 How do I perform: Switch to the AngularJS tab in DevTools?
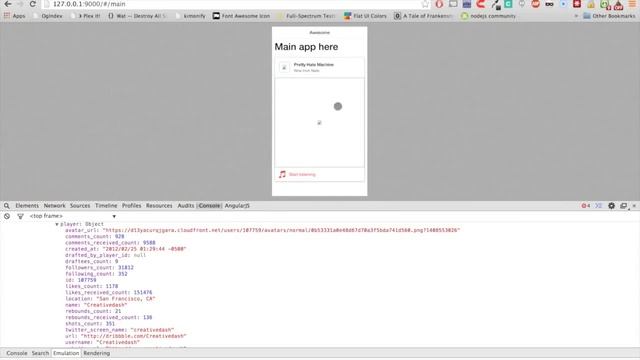237,206
